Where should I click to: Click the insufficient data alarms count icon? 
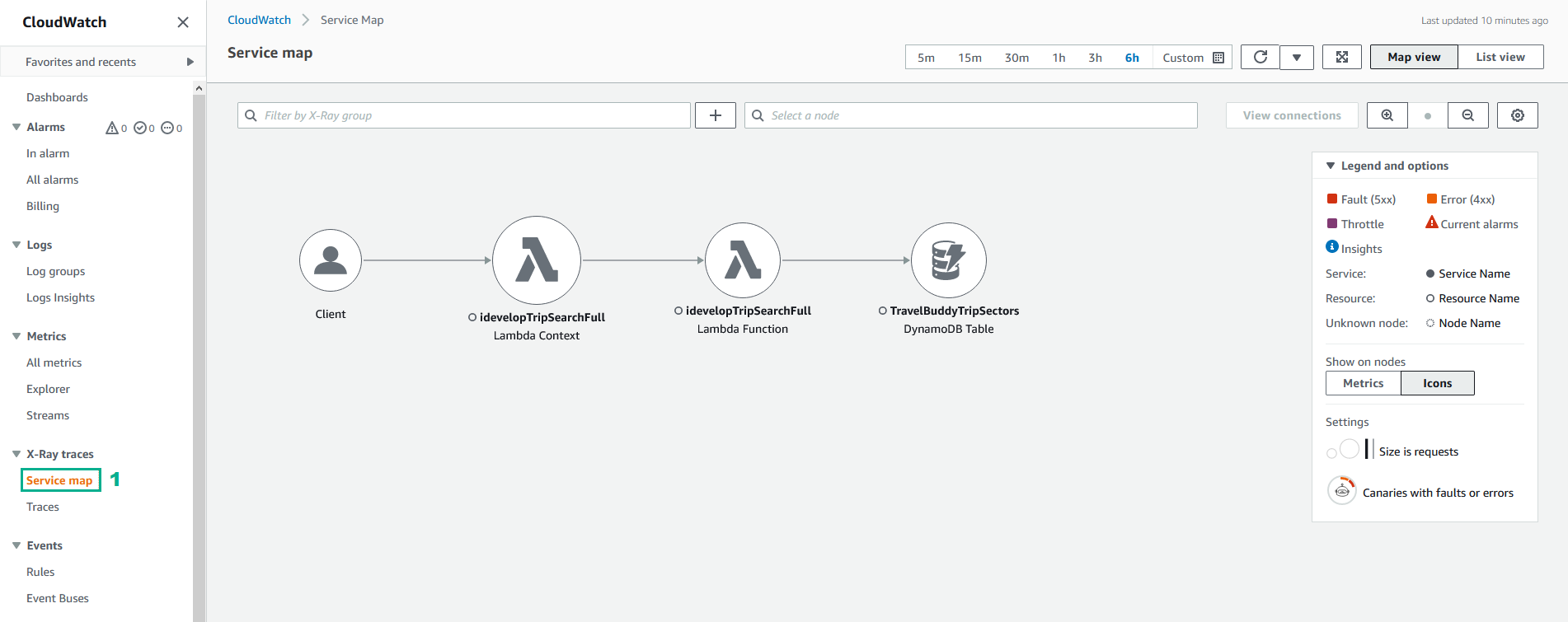167,128
